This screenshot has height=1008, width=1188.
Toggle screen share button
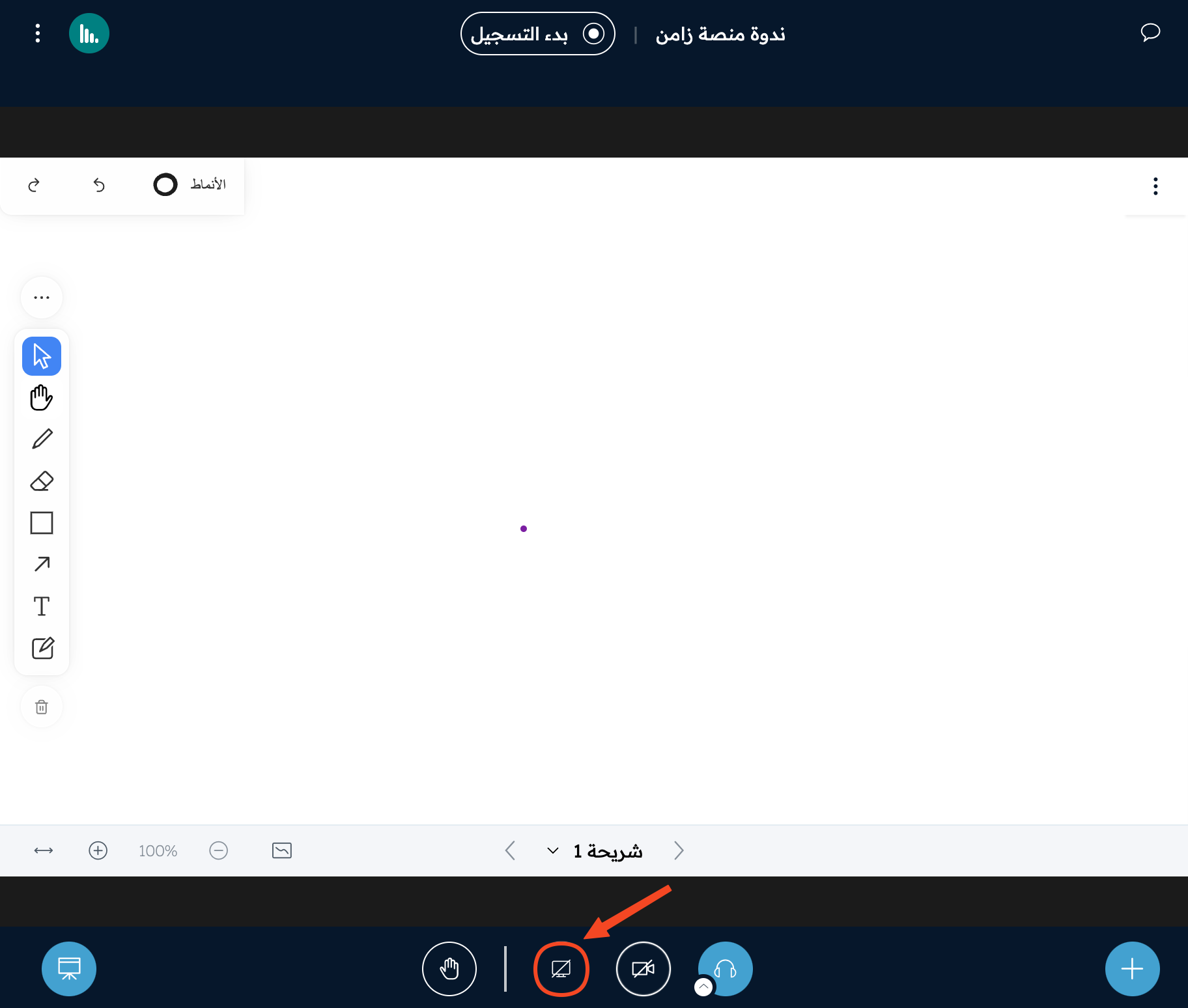561,969
